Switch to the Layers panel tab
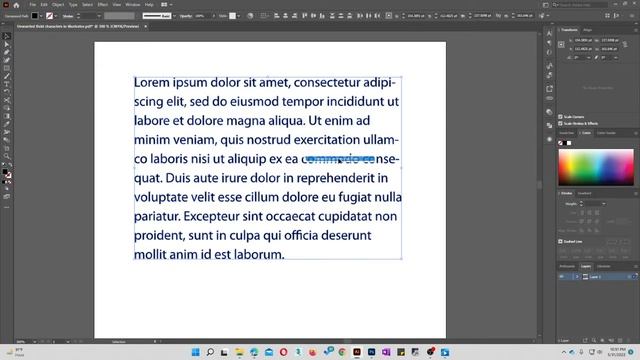 tap(586, 266)
